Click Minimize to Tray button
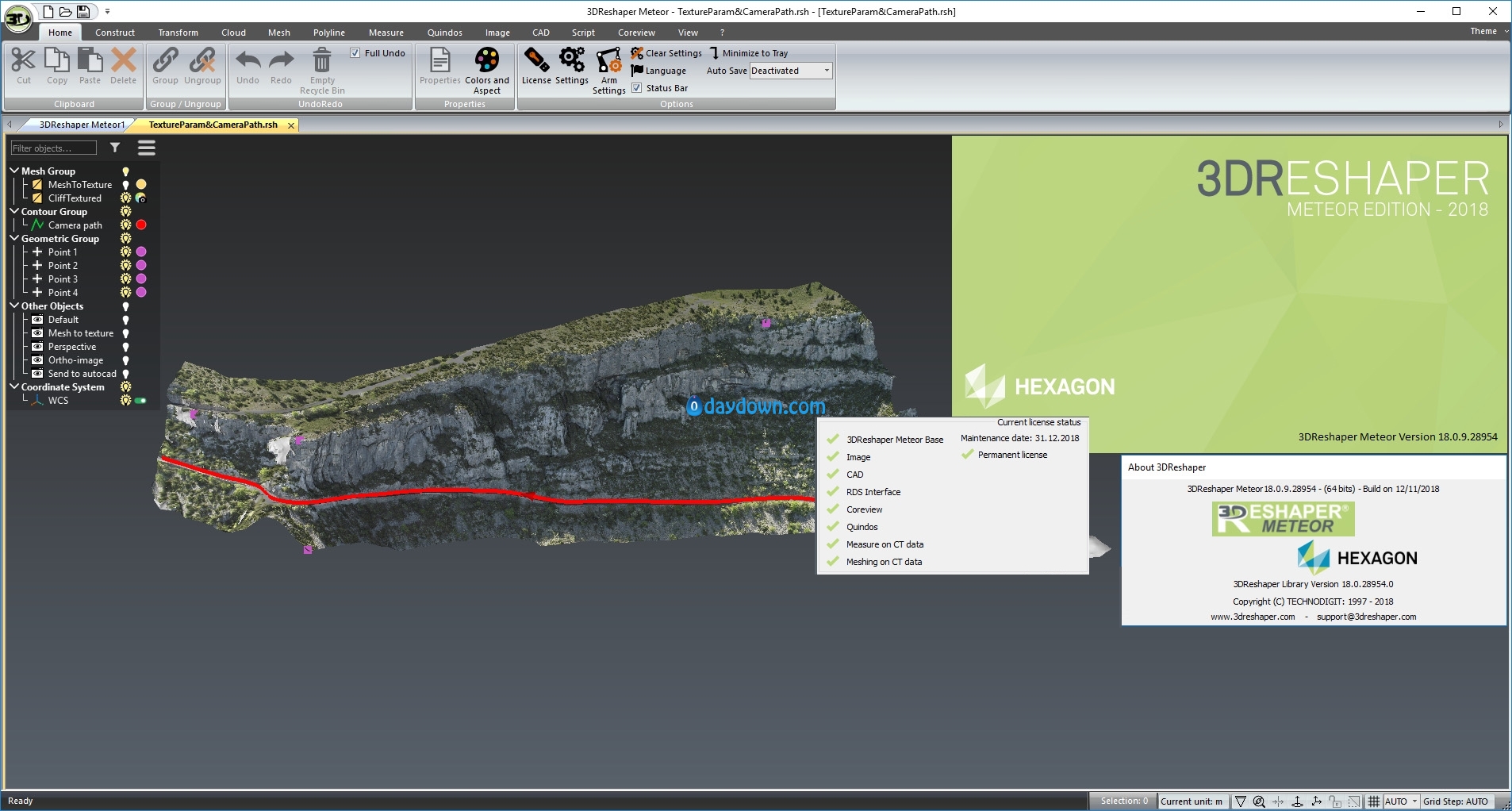The height and width of the screenshot is (811, 1512). 748,53
